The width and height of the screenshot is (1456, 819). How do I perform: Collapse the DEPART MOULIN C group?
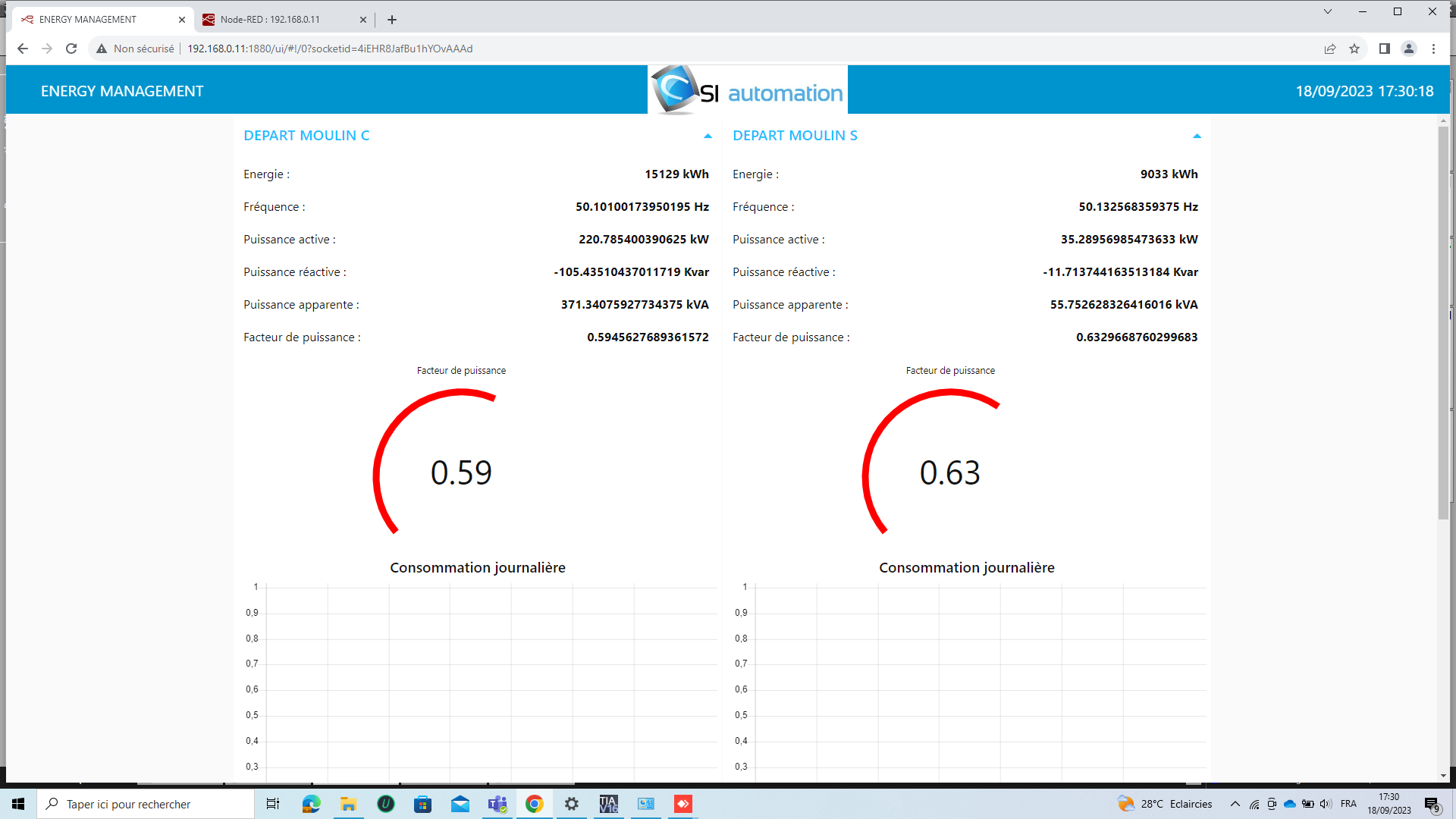[x=708, y=136]
